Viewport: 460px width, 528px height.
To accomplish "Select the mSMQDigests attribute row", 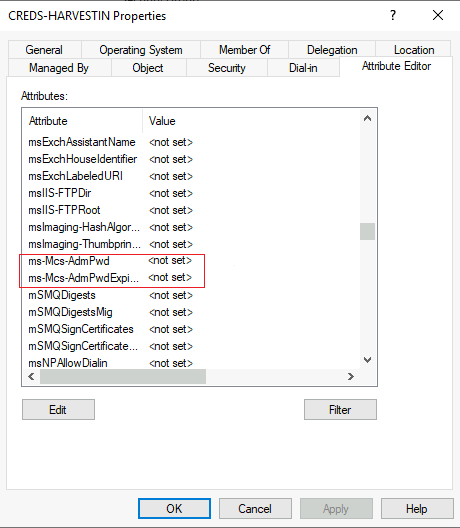I will [x=191, y=295].
